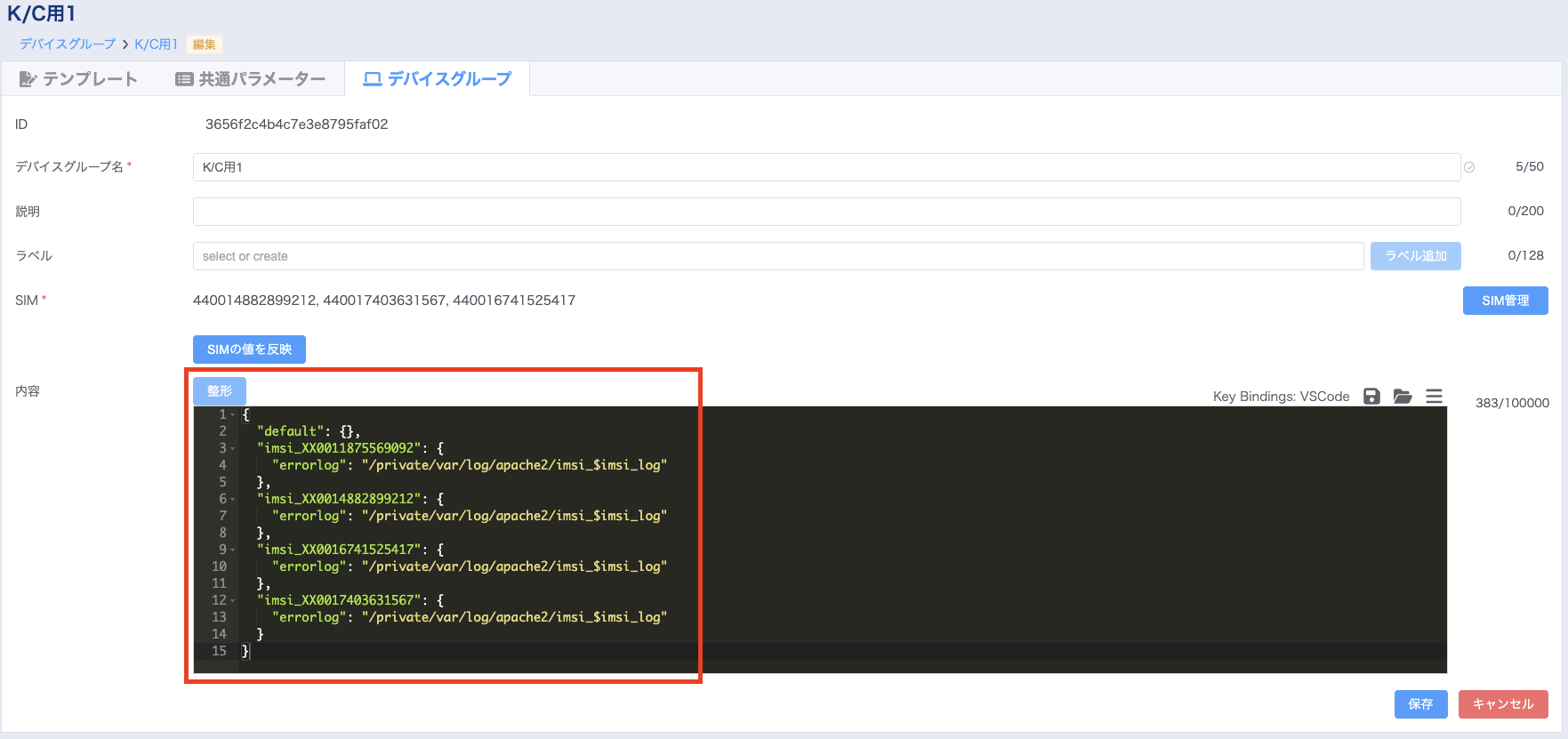
Task: Switch to the 共通パラメーター tab
Action: 251,79
